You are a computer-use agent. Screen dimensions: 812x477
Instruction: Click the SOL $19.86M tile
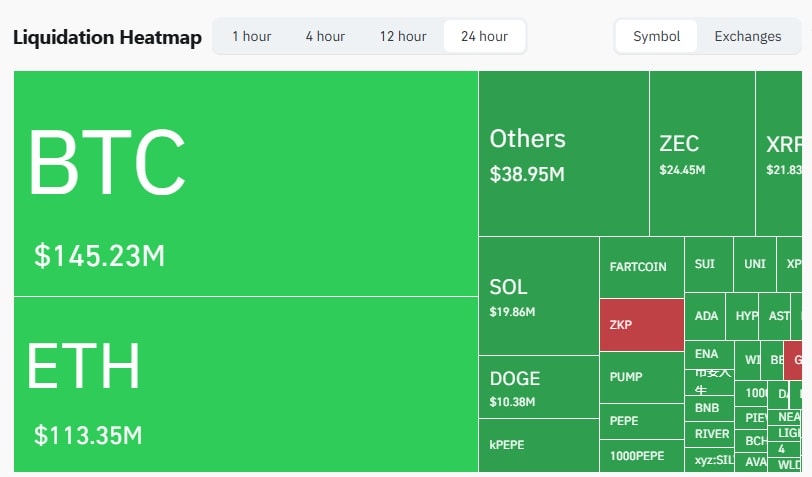(538, 296)
